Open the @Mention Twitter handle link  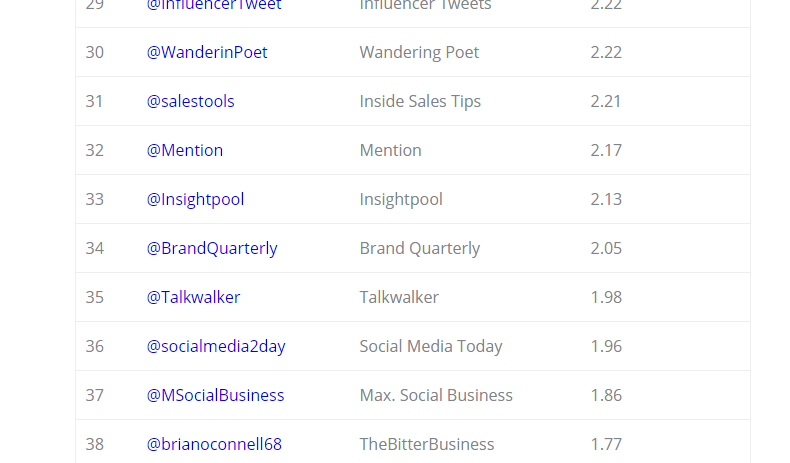185,150
